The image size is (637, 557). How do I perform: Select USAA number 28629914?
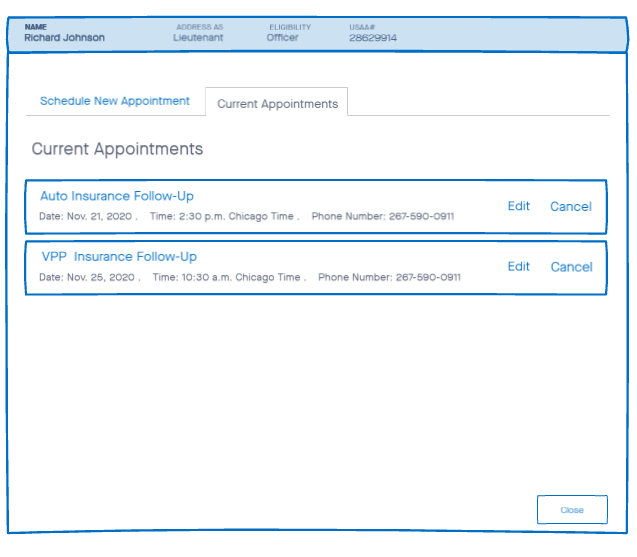pyautogui.click(x=373, y=38)
